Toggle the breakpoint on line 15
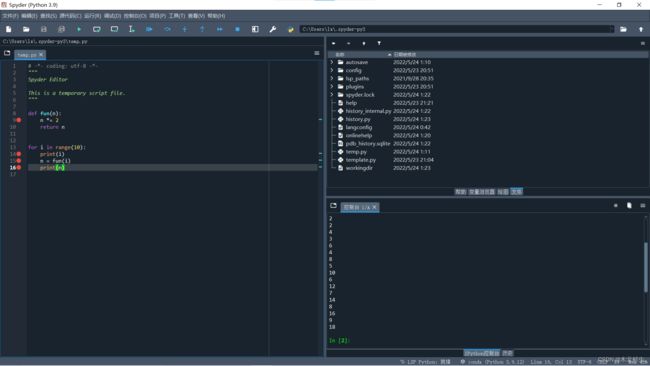The image size is (650, 366). [19, 160]
